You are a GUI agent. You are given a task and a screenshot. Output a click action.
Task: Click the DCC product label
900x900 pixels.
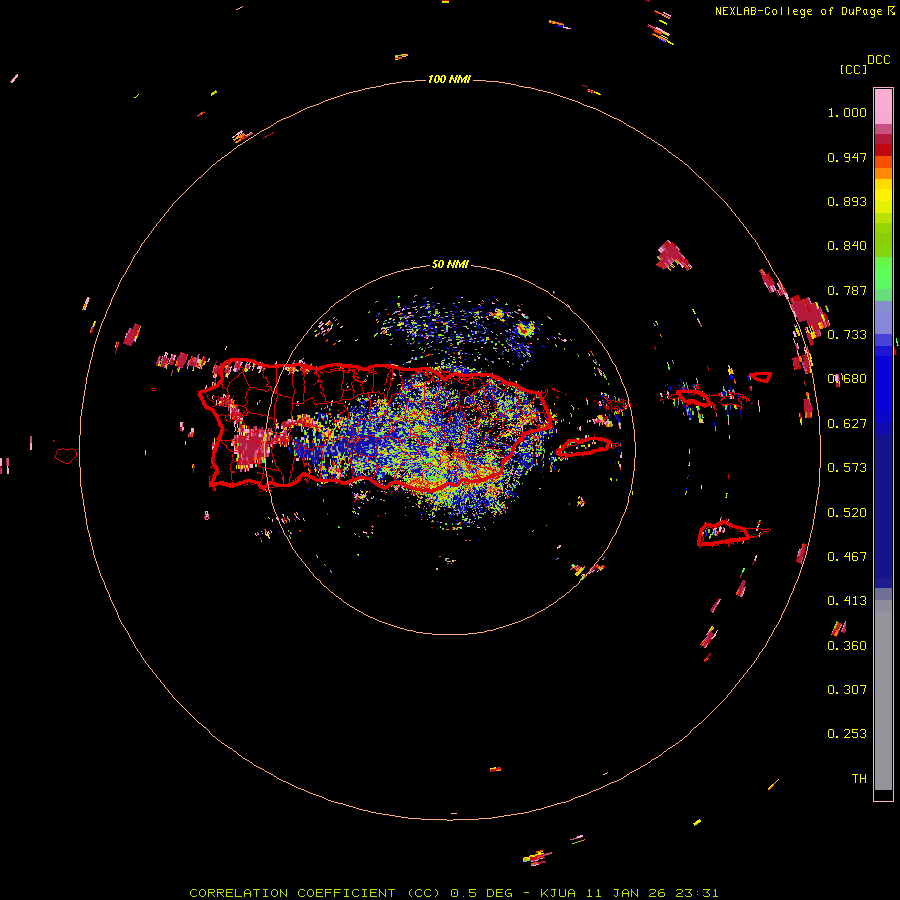click(x=879, y=60)
